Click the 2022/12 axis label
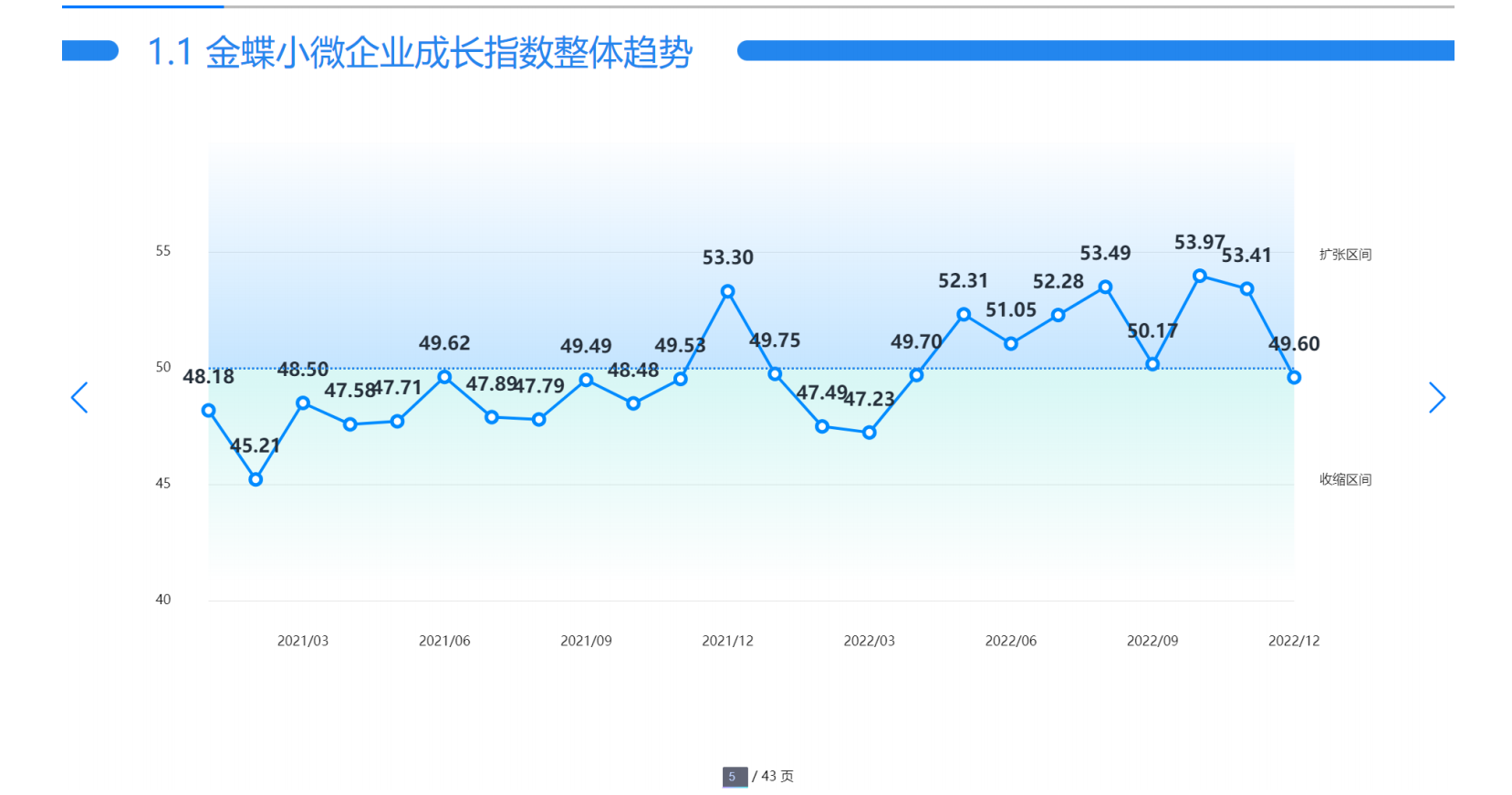The width and height of the screenshot is (1512, 795). click(1294, 641)
